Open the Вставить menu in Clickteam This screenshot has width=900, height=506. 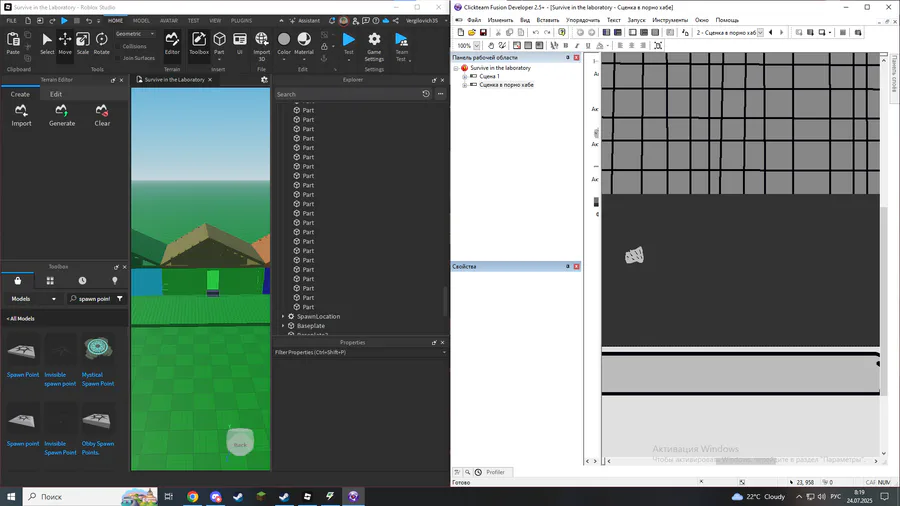coord(547,20)
